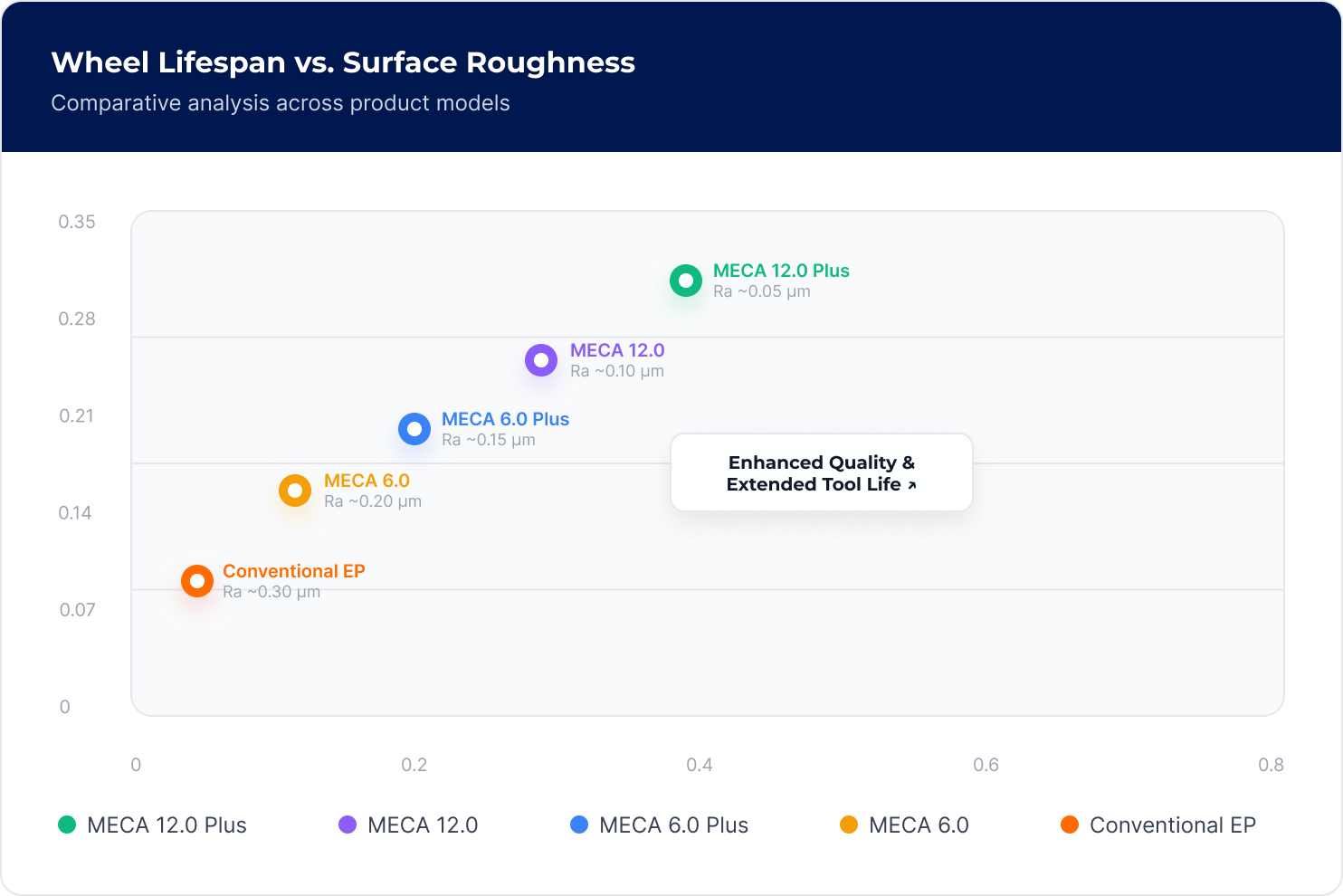Click the amber legend dot for MECA 6.0

(x=849, y=825)
